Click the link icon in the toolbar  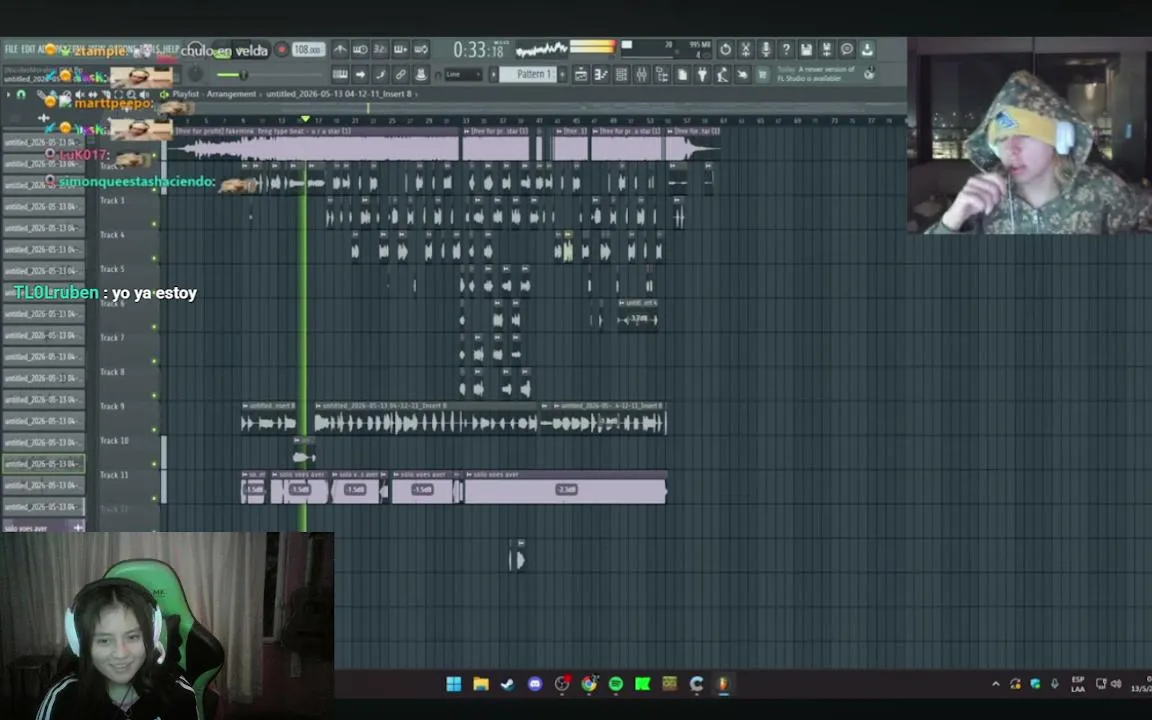click(400, 74)
